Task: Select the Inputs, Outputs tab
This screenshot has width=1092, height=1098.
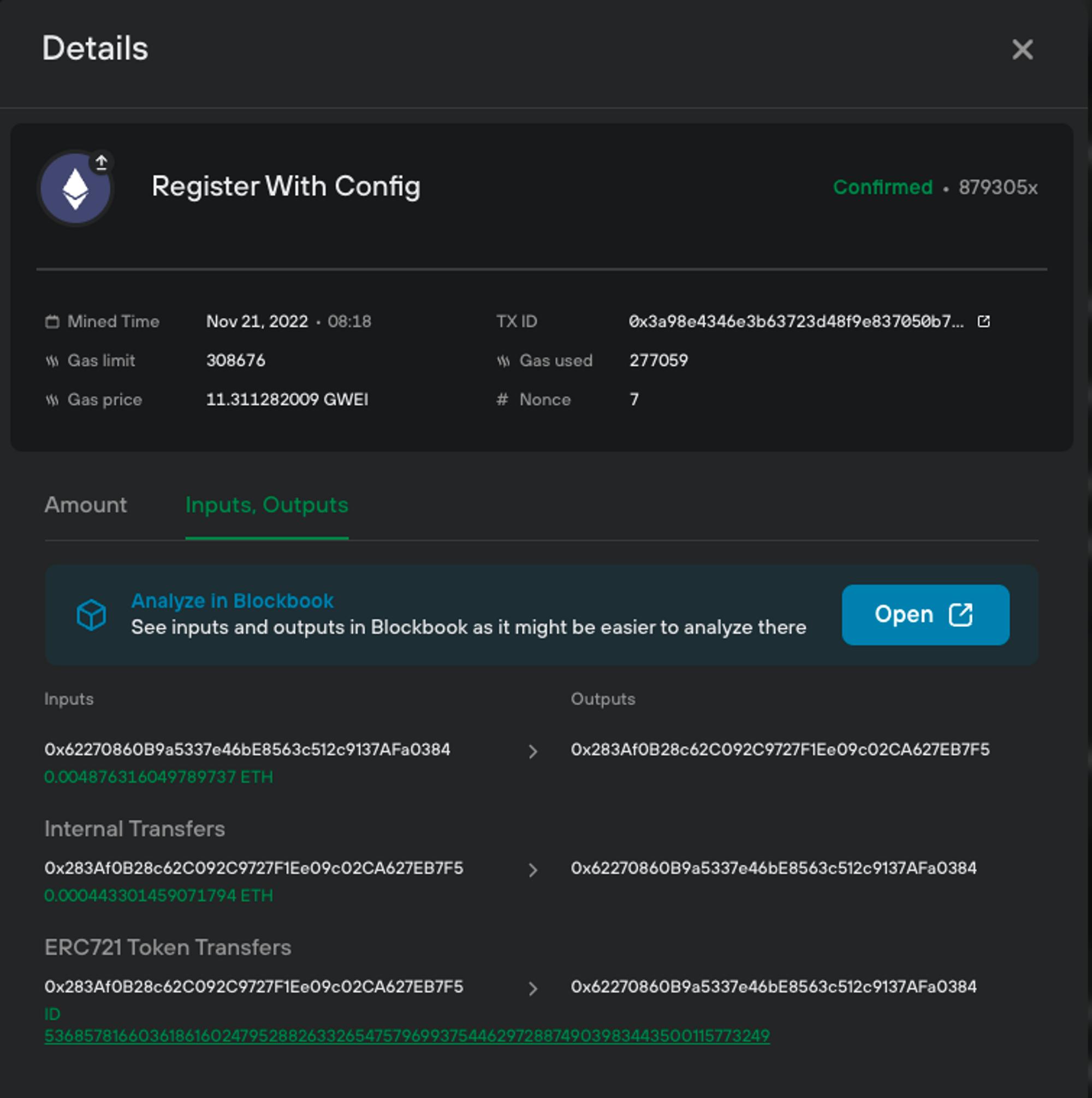Action: click(x=266, y=505)
